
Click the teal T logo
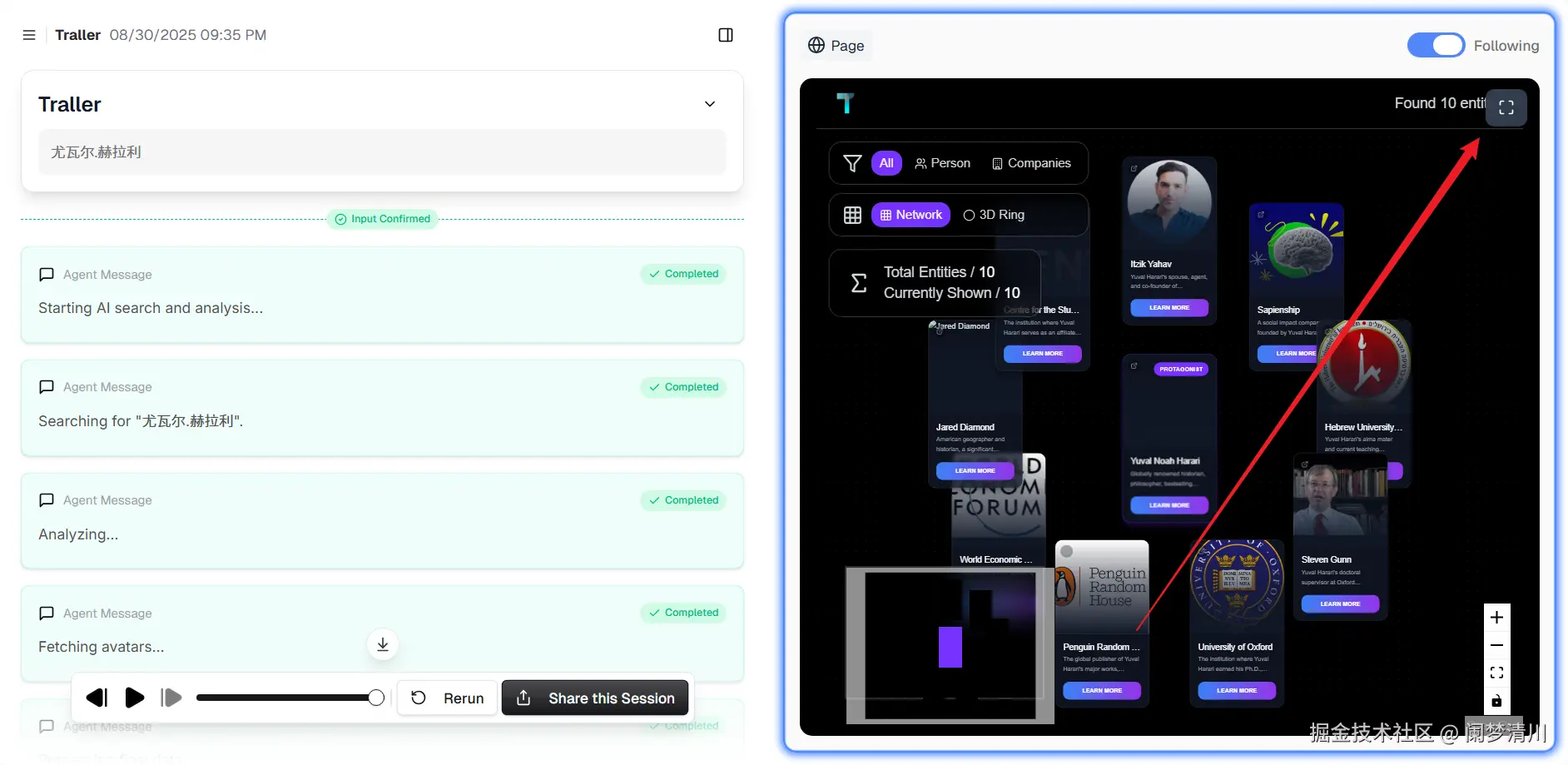[846, 102]
